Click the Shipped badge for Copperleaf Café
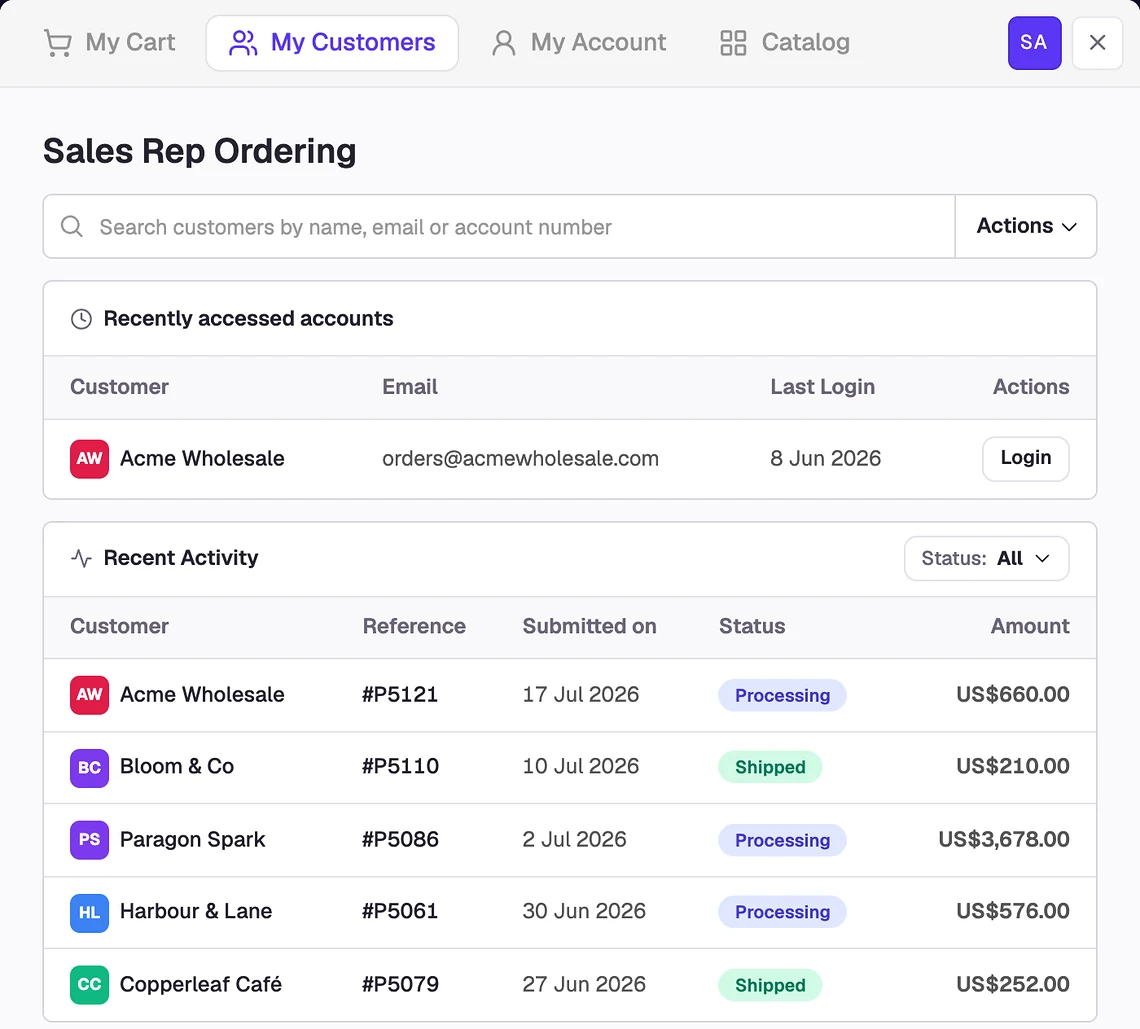This screenshot has height=1029, width=1140. [770, 985]
